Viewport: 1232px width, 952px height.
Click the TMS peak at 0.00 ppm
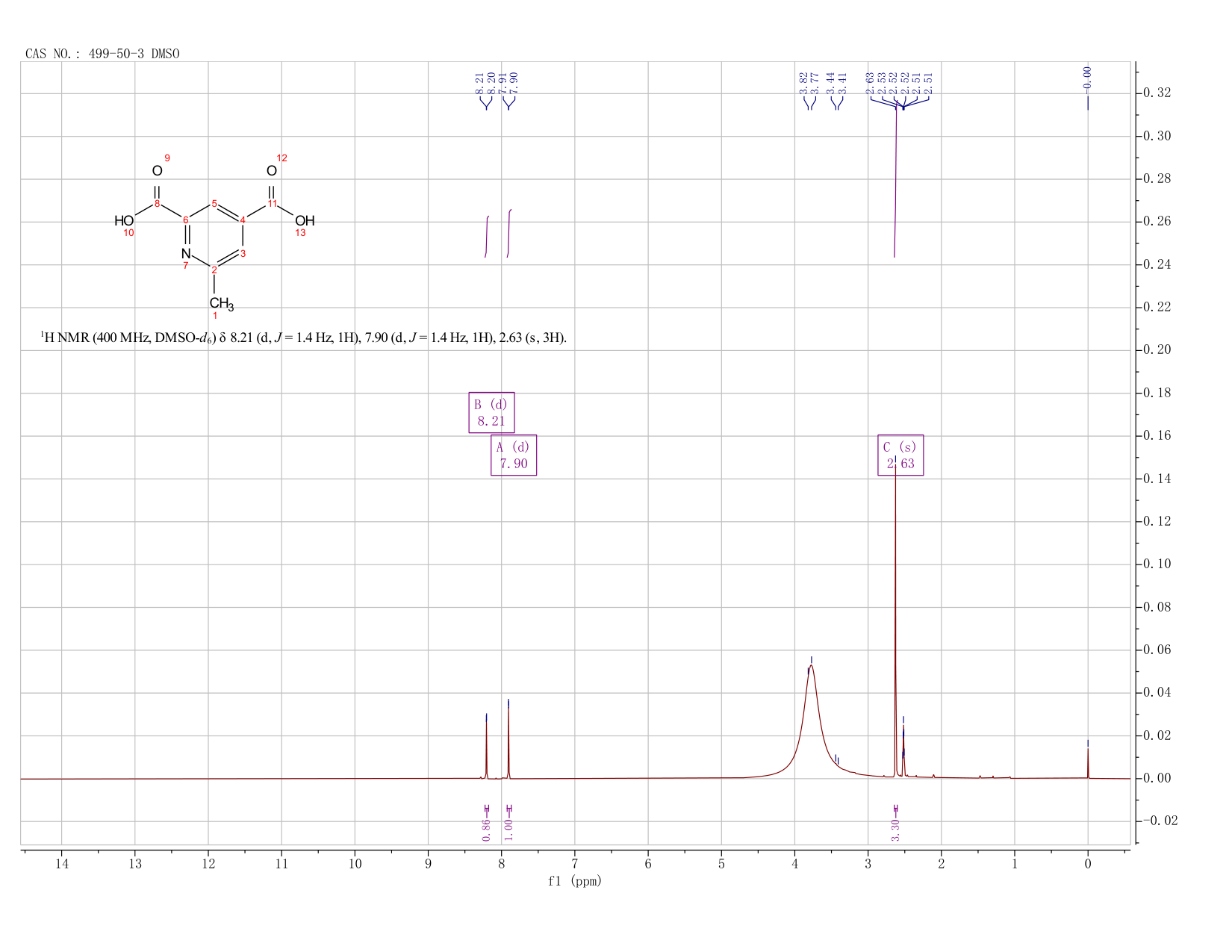click(x=1088, y=760)
